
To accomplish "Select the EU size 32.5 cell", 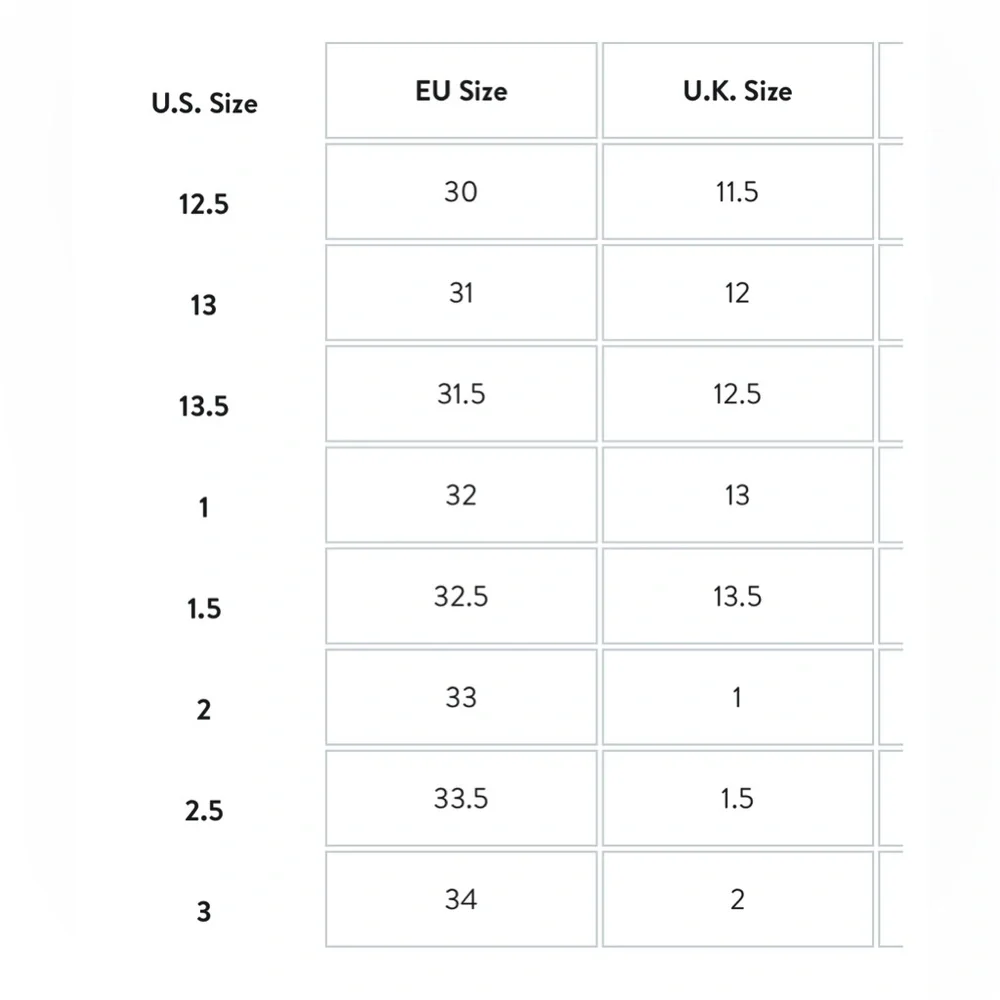I will 461,596.
